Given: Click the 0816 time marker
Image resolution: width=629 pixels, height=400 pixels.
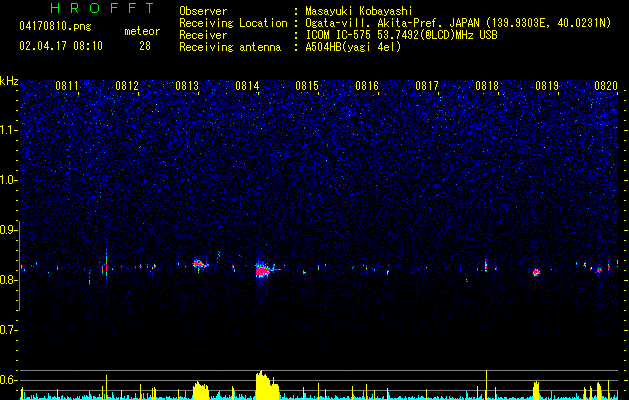Looking at the screenshot, I should point(367,85).
